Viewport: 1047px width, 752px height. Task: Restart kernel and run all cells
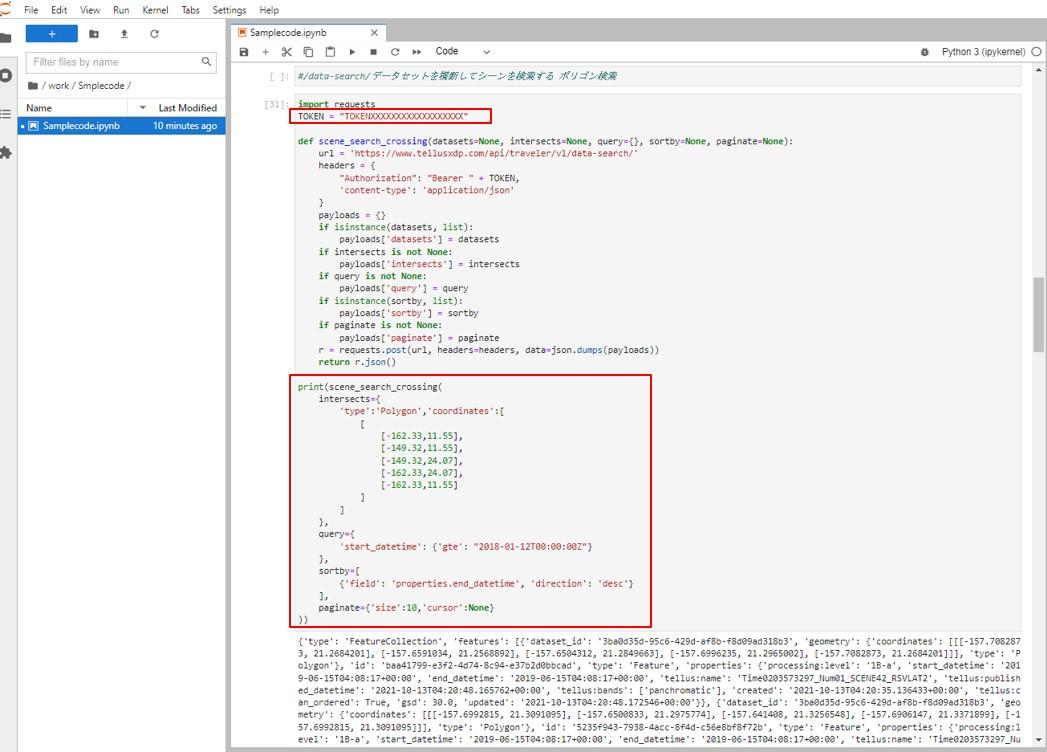click(x=417, y=51)
